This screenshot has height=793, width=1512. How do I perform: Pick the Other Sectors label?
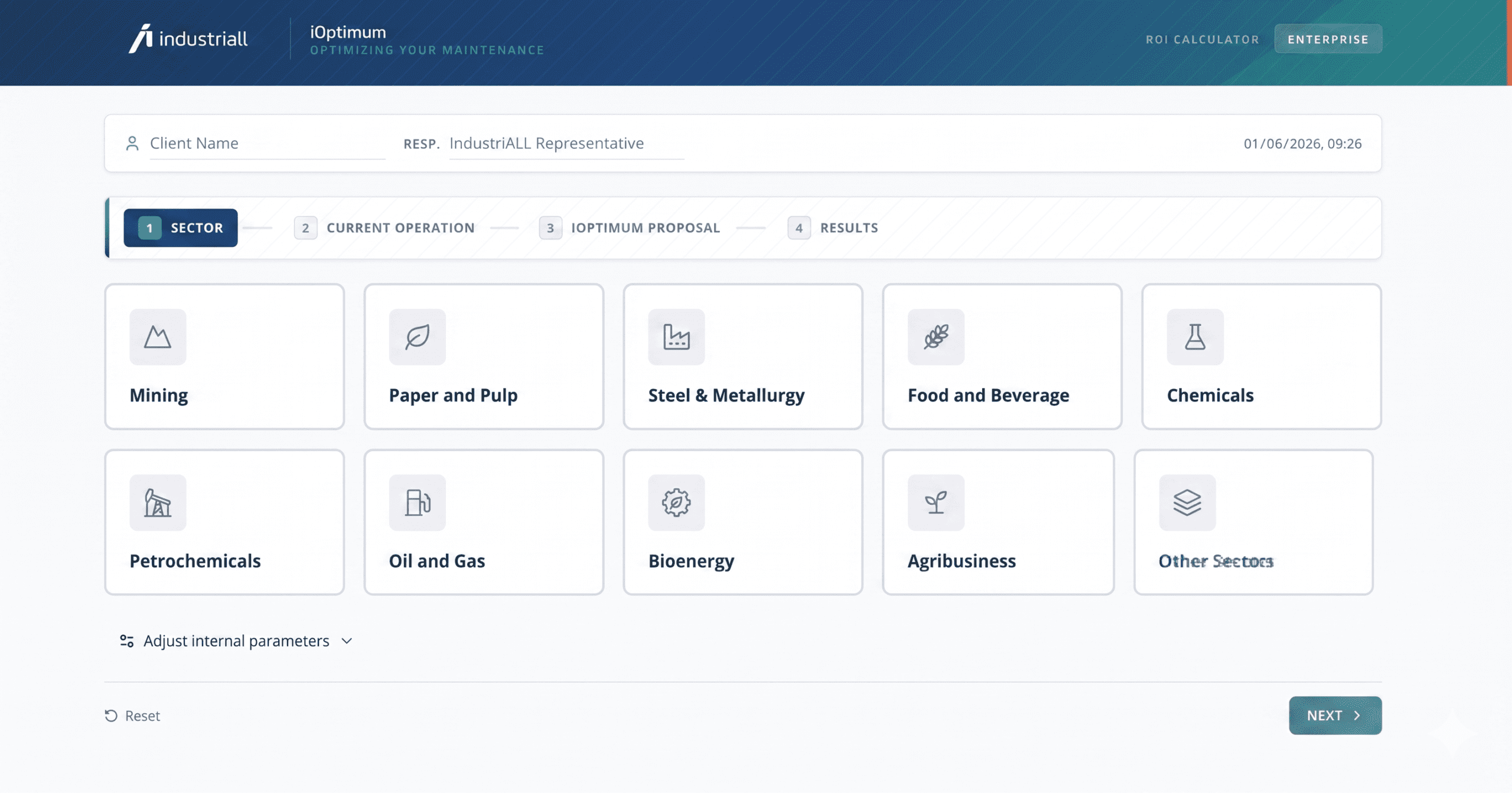tap(1216, 561)
